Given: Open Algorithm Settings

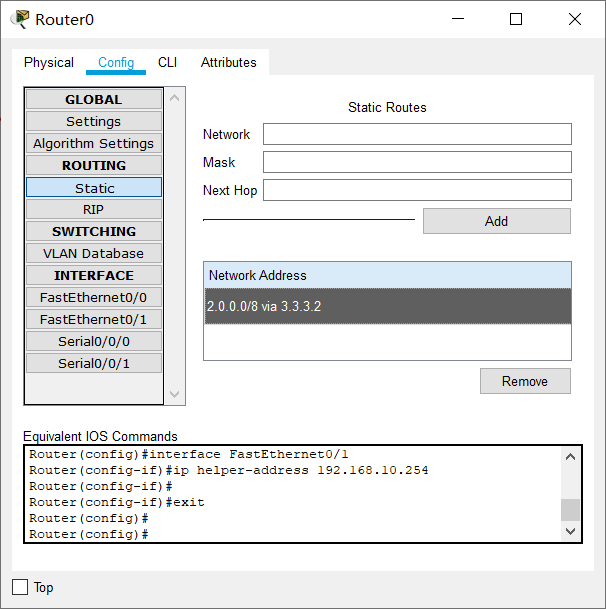Looking at the screenshot, I should click(94, 143).
